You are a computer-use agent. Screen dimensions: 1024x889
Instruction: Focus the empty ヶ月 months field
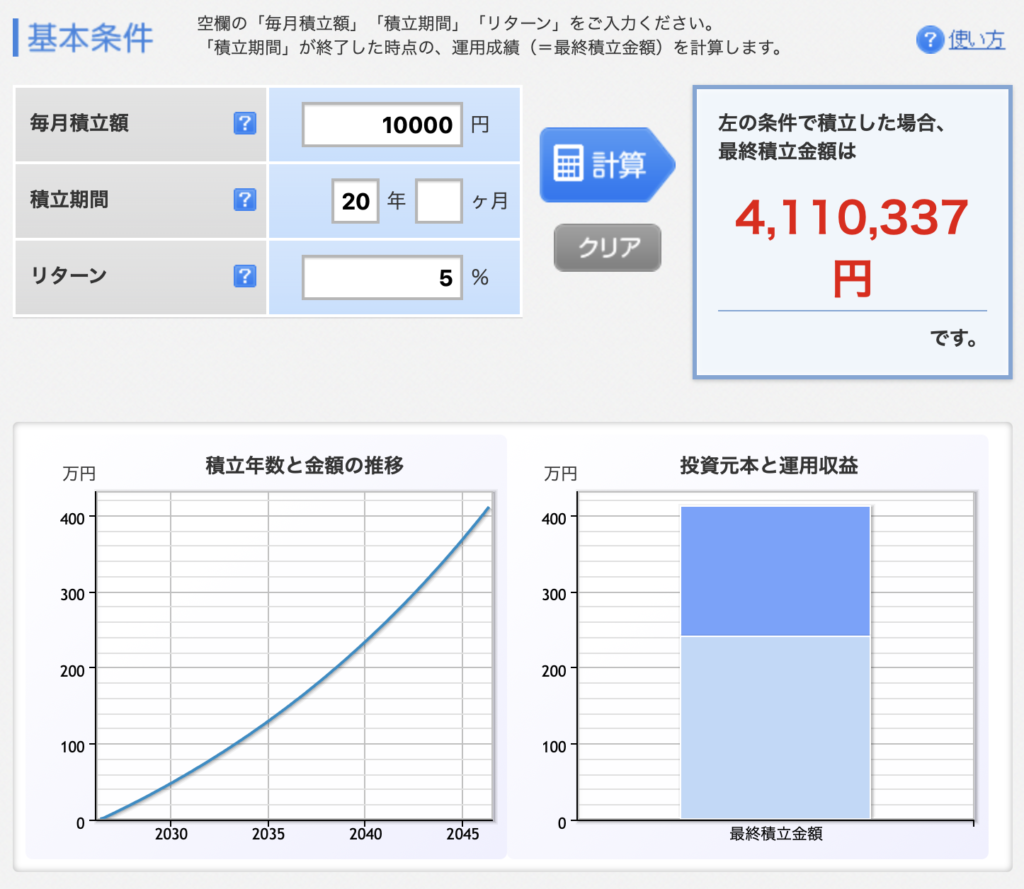[x=439, y=201]
